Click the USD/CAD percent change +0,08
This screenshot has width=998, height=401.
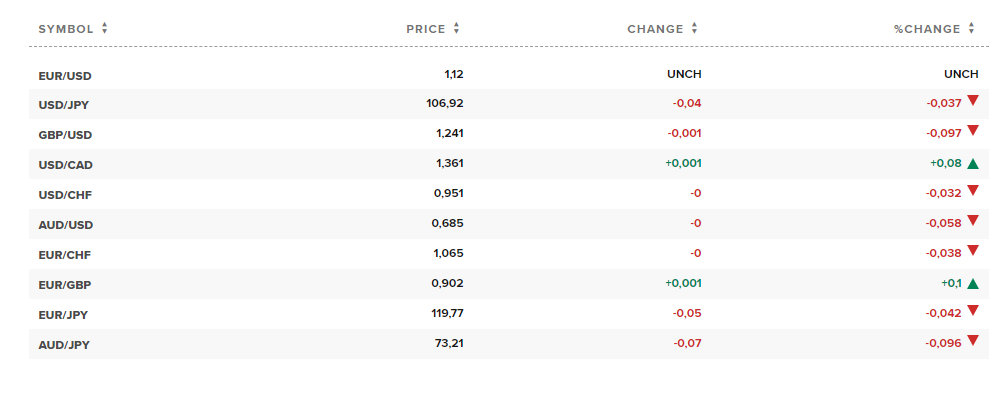point(946,164)
